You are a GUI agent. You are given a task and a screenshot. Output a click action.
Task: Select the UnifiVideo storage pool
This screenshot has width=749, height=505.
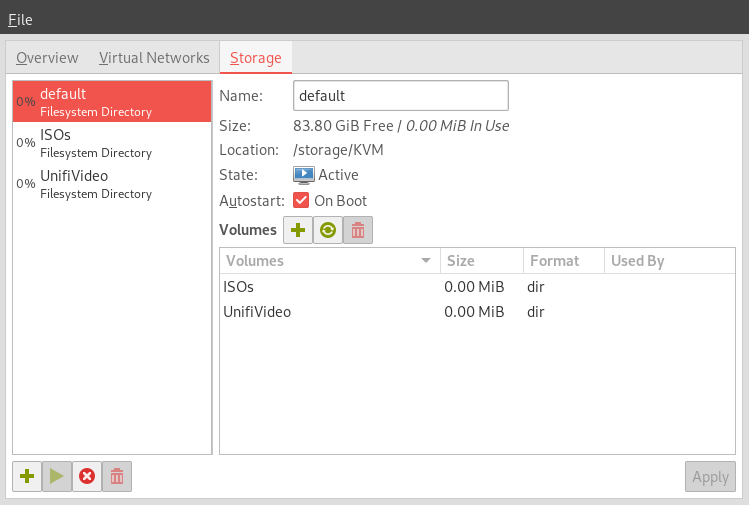pyautogui.click(x=112, y=184)
